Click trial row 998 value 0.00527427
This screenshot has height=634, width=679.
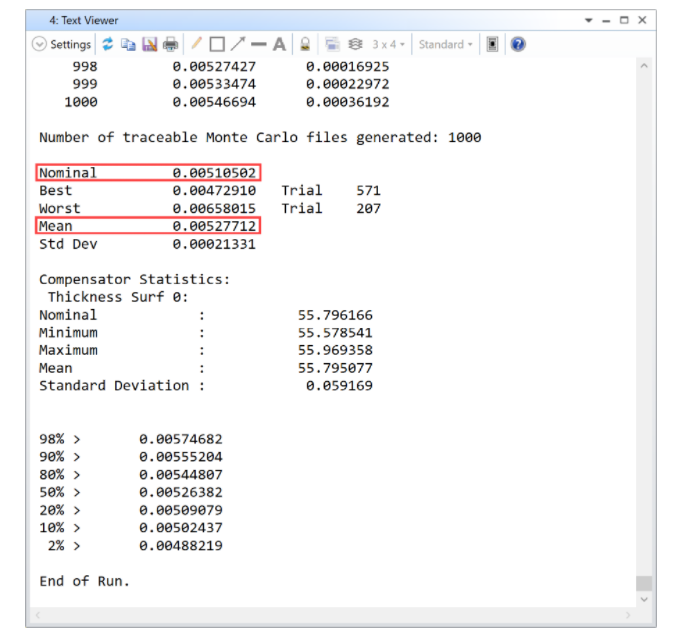click(214, 66)
